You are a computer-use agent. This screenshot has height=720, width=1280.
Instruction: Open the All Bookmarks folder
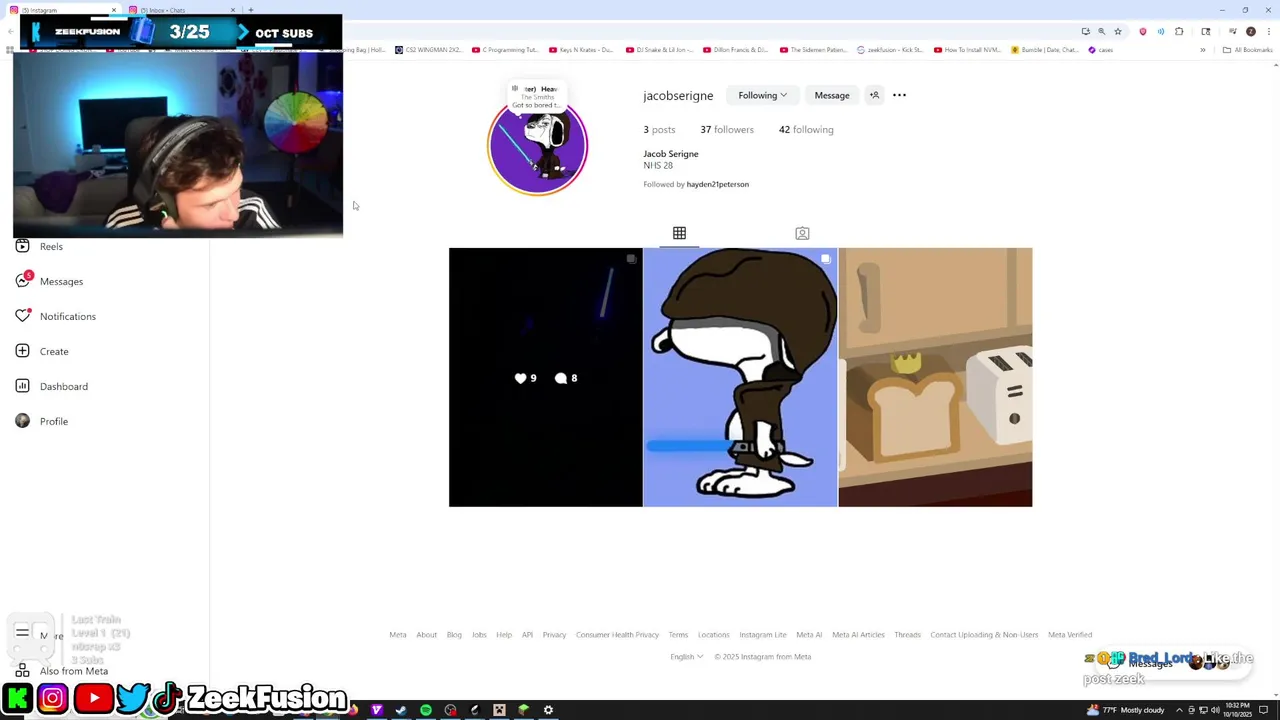click(1247, 49)
